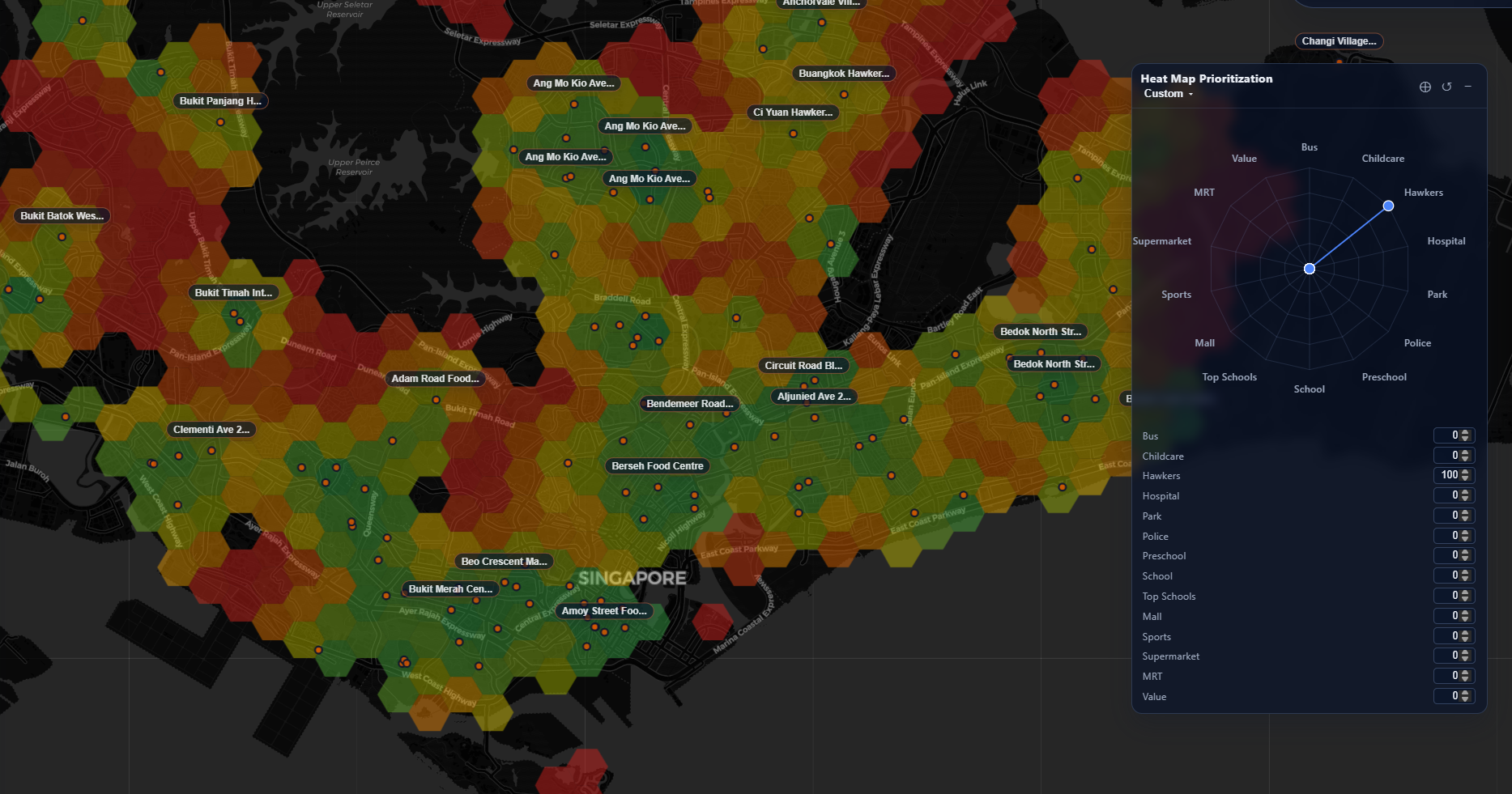Select the Clementi Ave 2 map label
Image resolution: width=1512 pixels, height=794 pixels.
[211, 430]
